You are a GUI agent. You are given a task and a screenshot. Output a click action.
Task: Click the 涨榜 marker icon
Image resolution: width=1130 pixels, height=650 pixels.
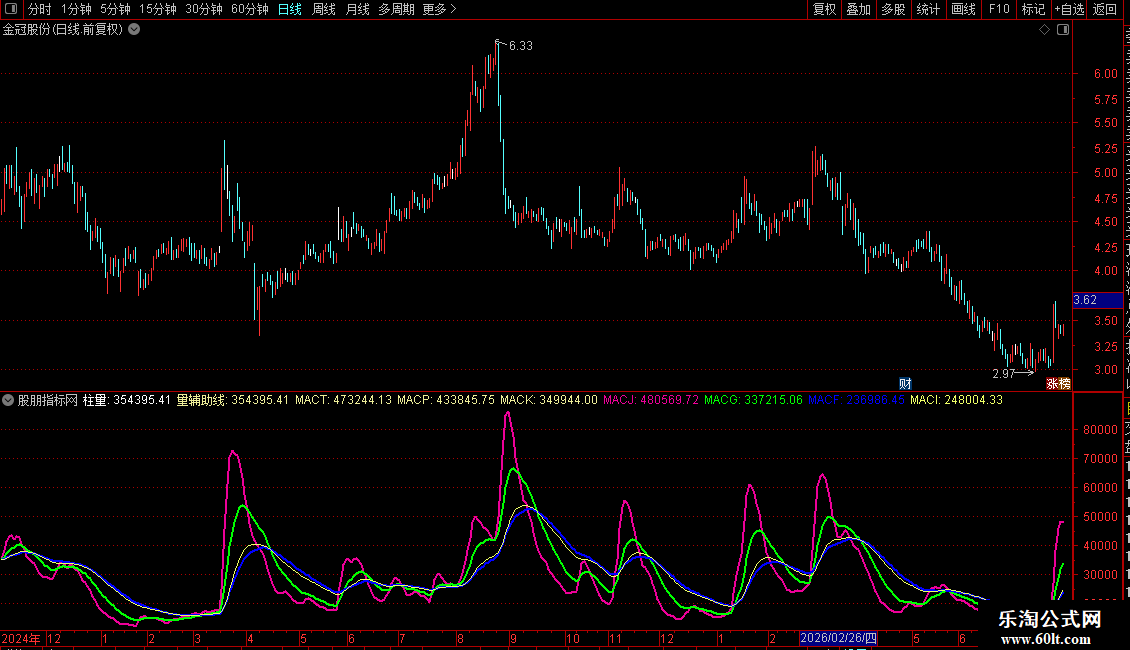point(1058,383)
